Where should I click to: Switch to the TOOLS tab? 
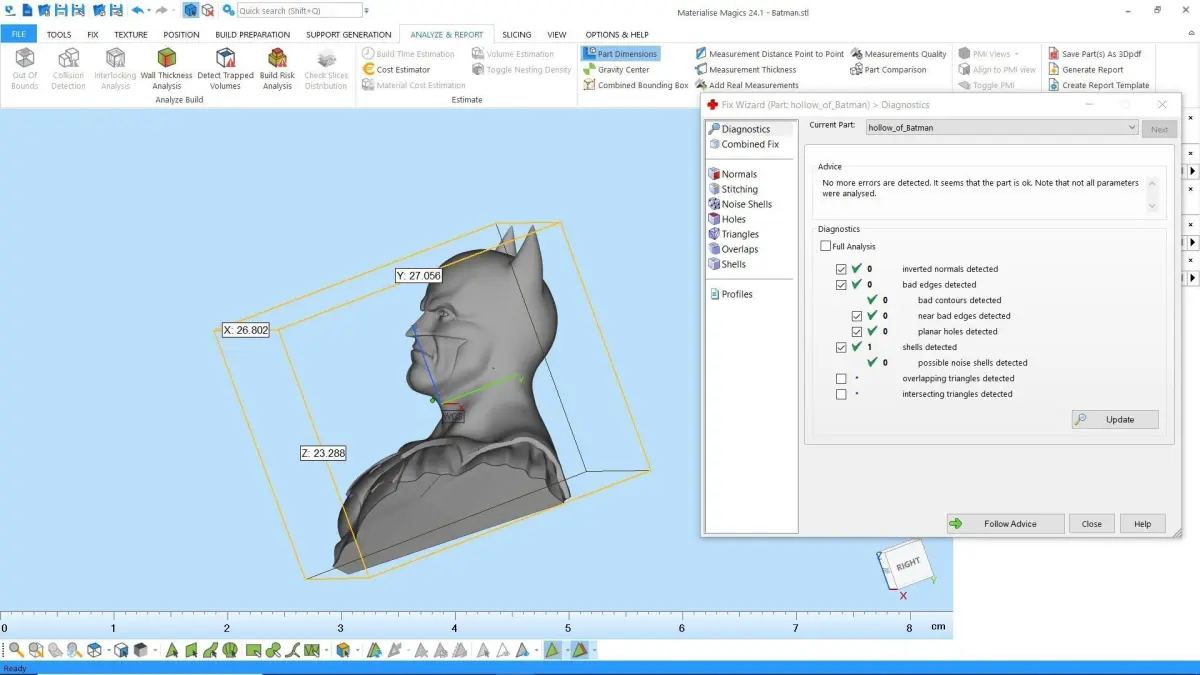(59, 34)
